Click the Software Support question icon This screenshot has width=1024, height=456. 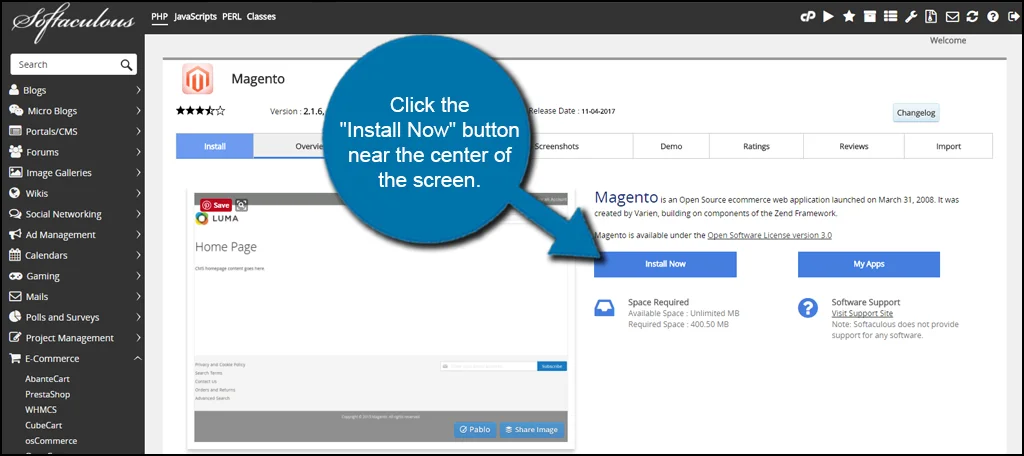coord(808,308)
